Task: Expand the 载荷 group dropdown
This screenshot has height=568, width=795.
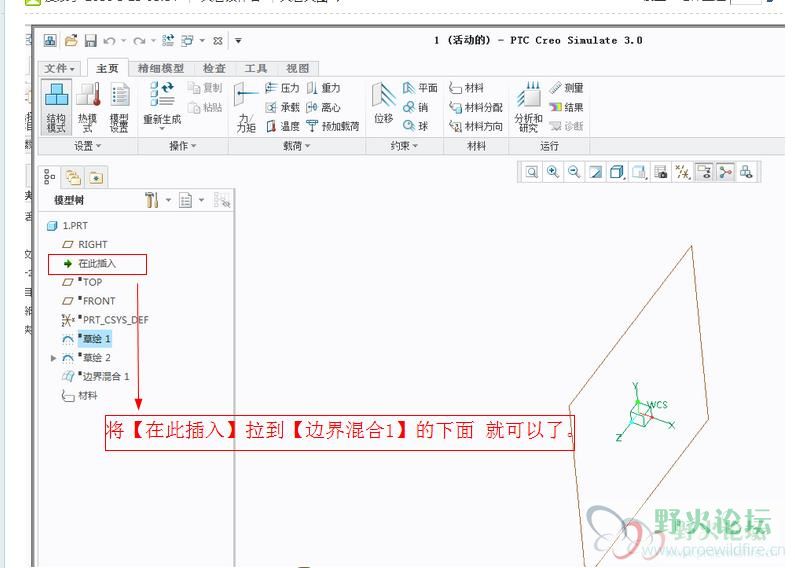Action: [296, 146]
